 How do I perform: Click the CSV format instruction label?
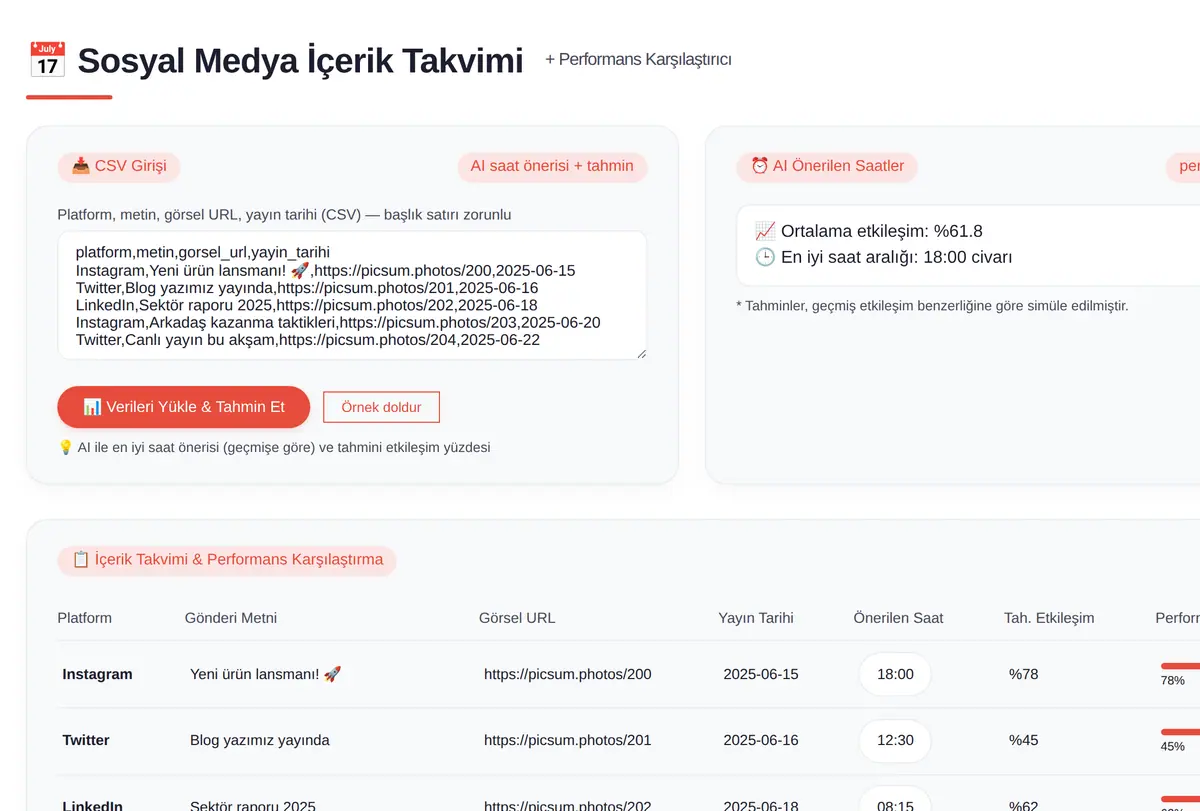(x=285, y=215)
